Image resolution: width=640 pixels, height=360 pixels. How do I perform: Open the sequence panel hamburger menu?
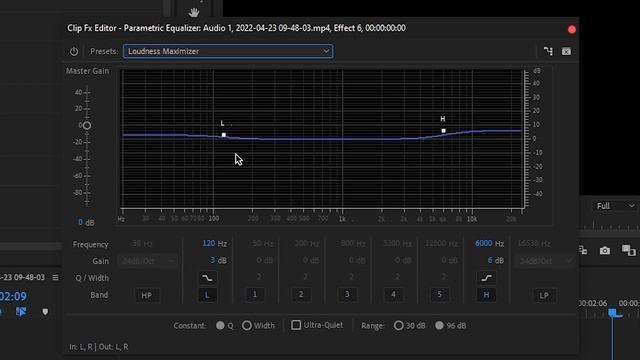click(x=55, y=278)
